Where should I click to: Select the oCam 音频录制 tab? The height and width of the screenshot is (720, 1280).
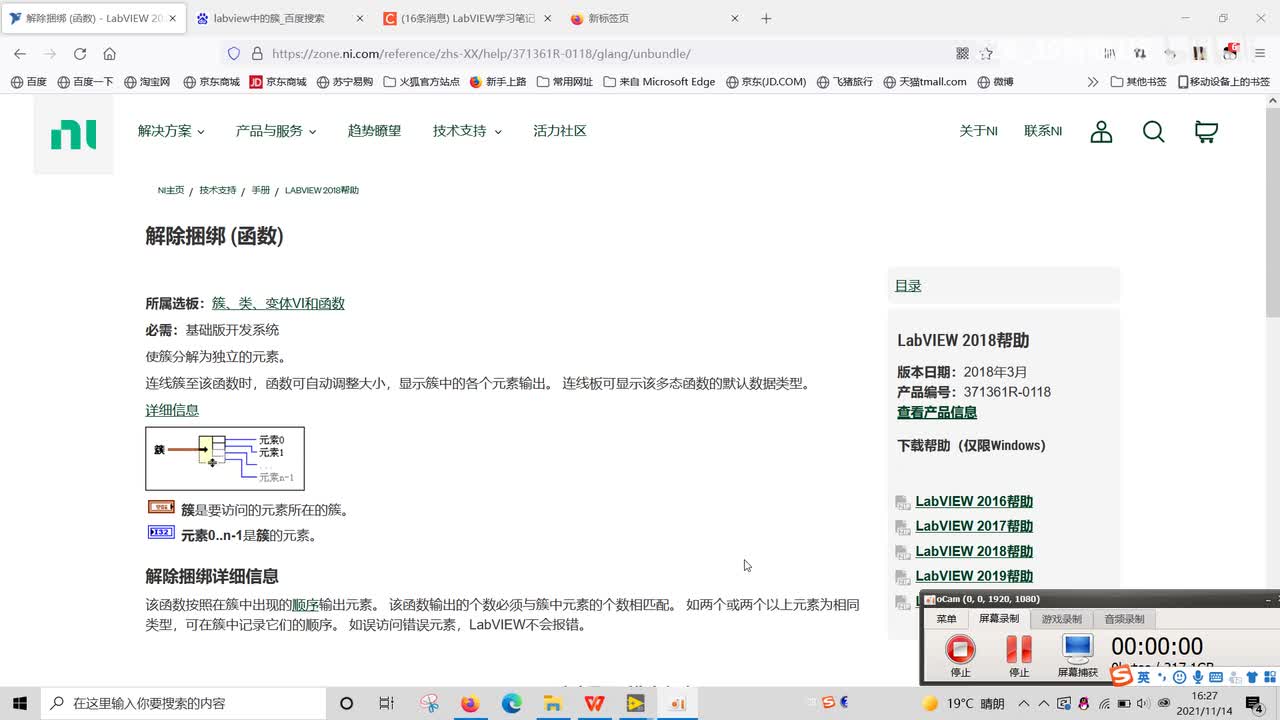tap(1124, 619)
